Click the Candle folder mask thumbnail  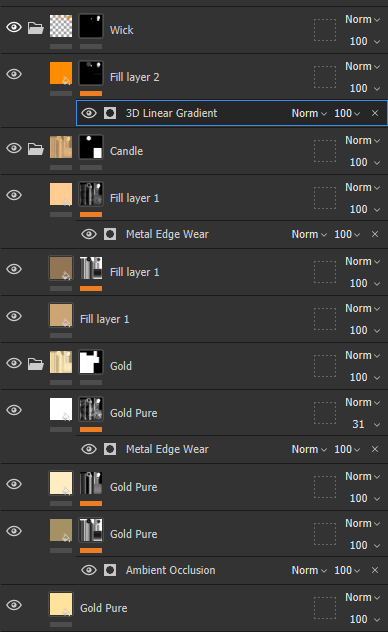(91, 147)
